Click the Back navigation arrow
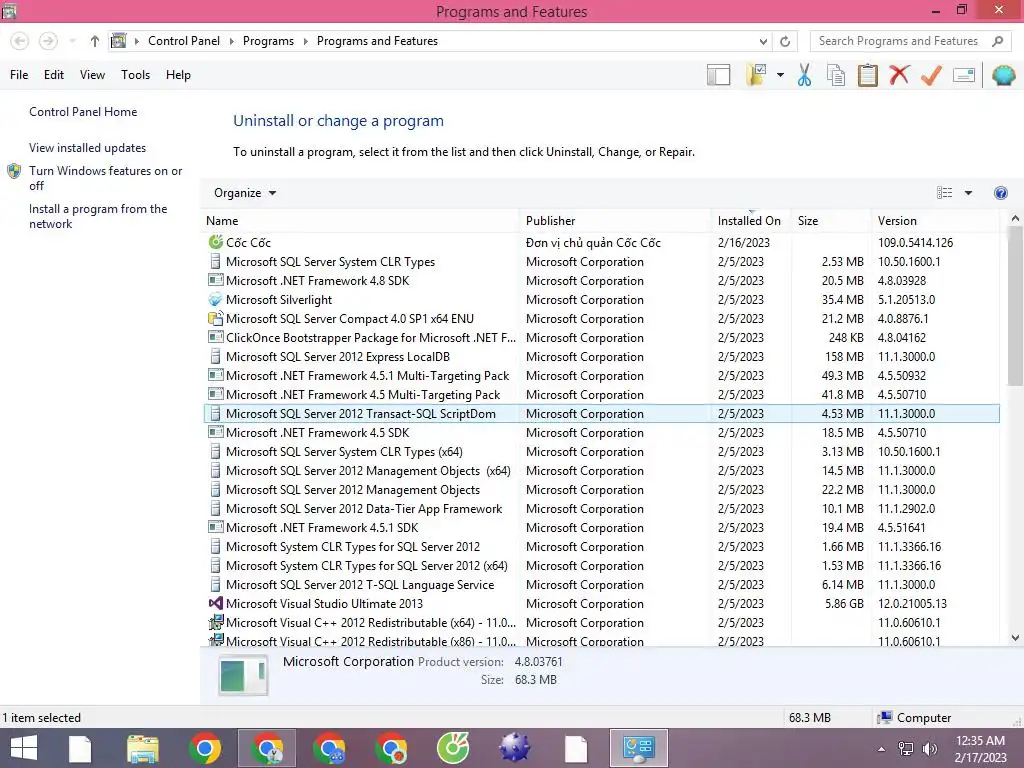This screenshot has width=1024, height=768. pyautogui.click(x=20, y=41)
